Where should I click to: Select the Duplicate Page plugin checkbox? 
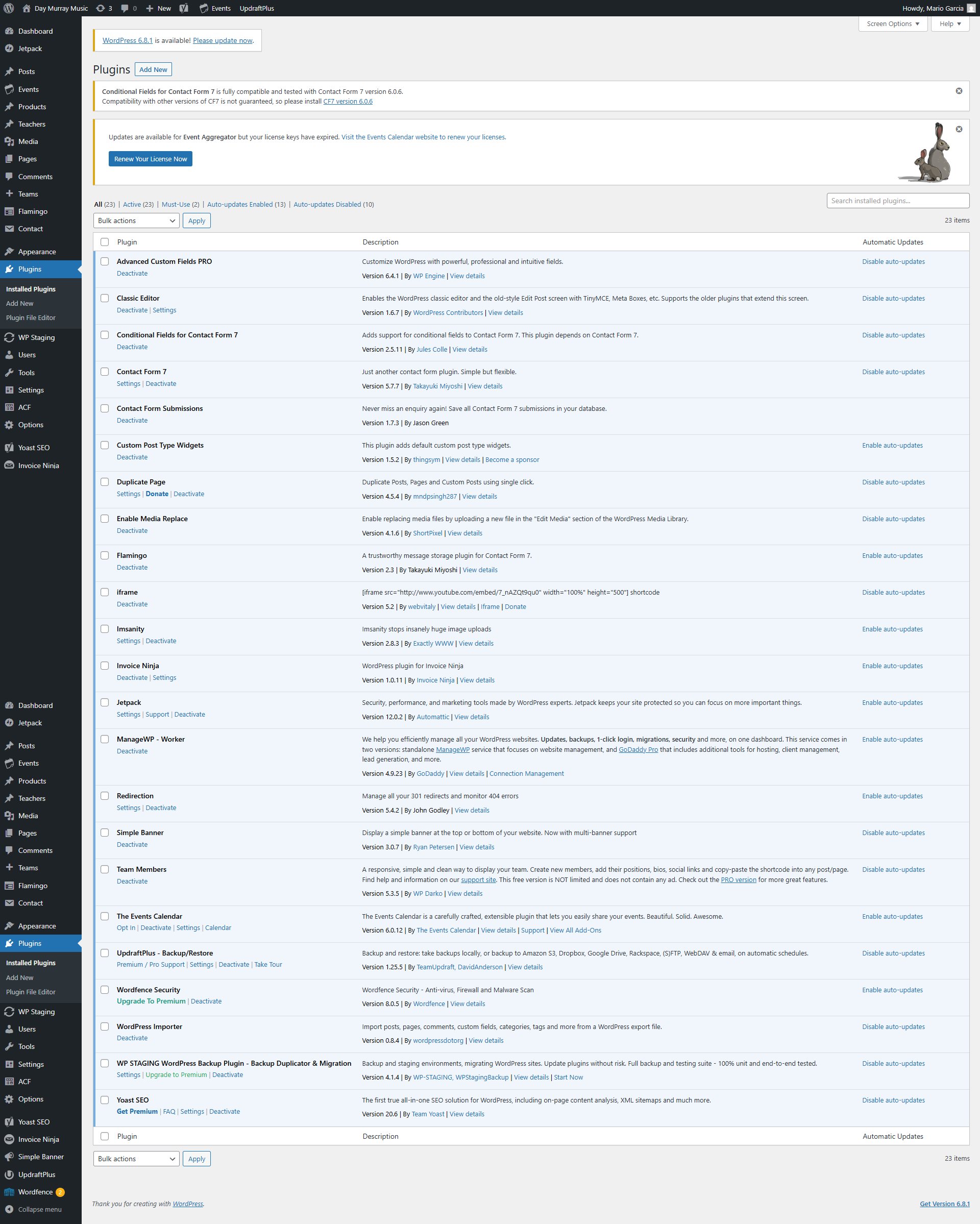[105, 481]
